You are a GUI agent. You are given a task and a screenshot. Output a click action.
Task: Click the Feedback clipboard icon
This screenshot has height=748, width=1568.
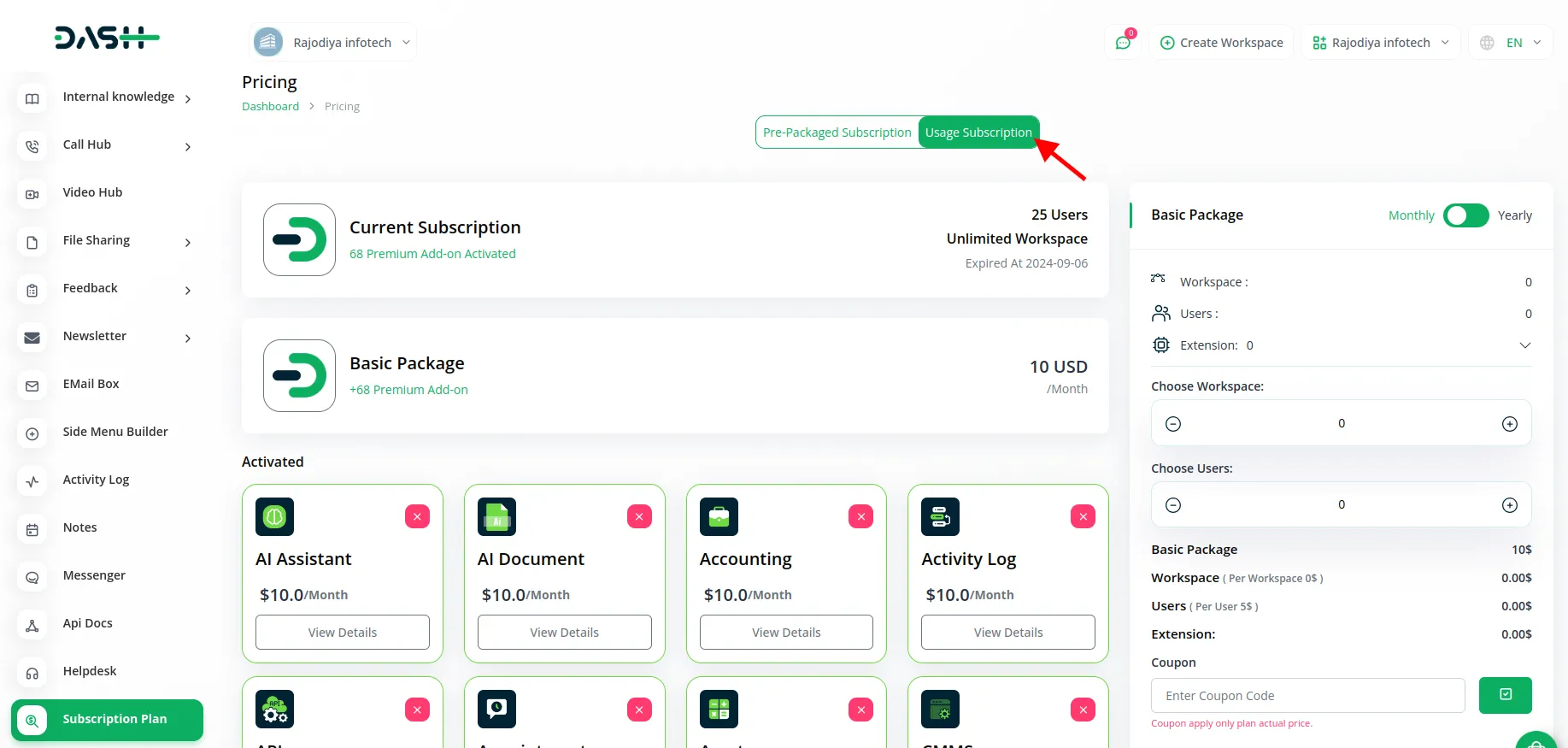pos(32,290)
